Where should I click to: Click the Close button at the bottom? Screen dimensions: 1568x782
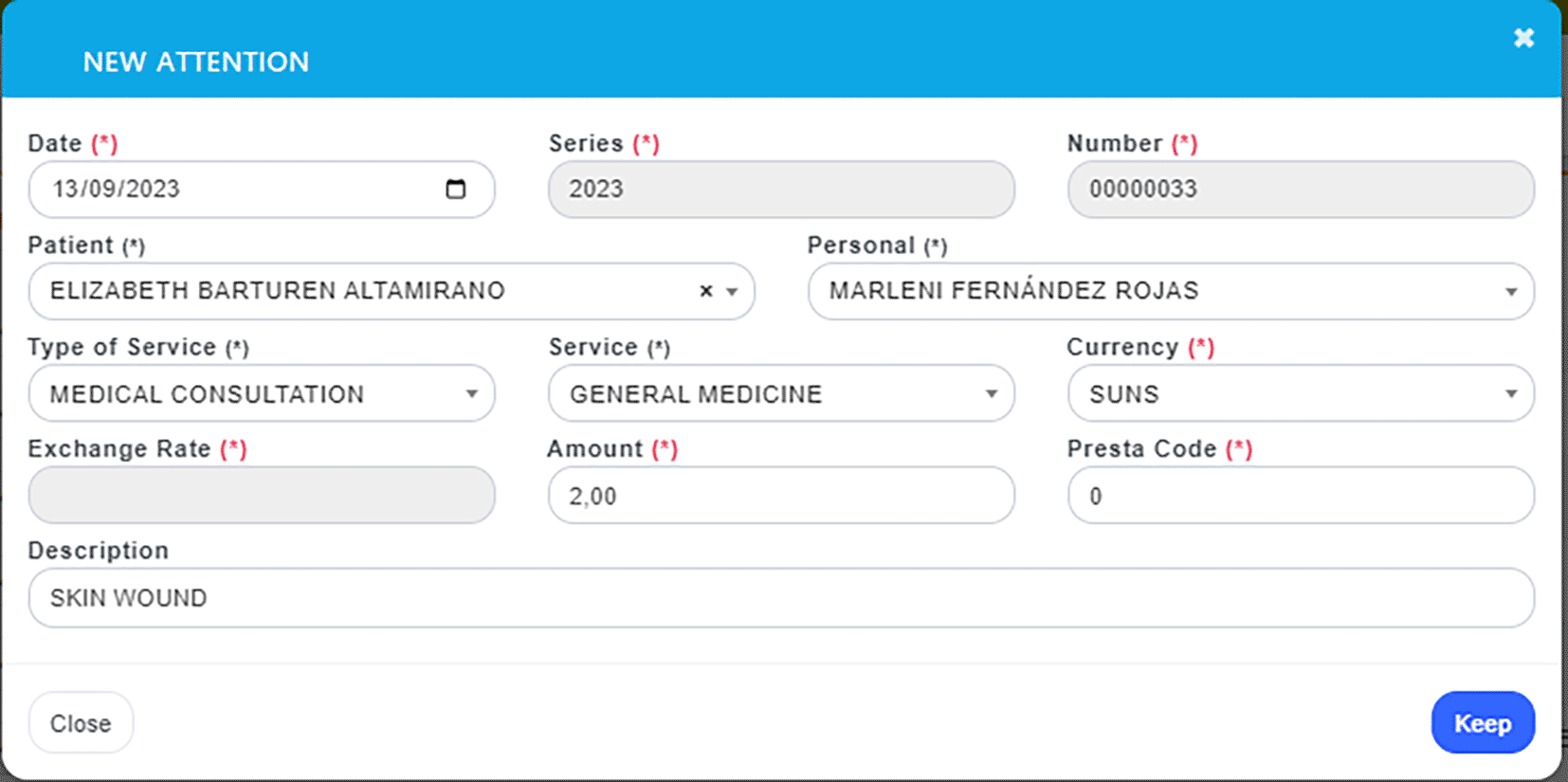81,723
